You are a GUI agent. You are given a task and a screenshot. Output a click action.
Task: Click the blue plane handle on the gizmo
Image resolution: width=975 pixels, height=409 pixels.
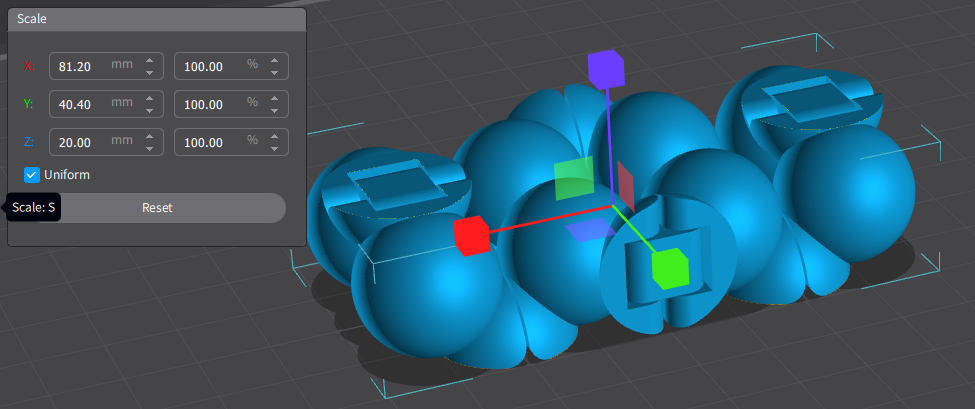[x=588, y=229]
